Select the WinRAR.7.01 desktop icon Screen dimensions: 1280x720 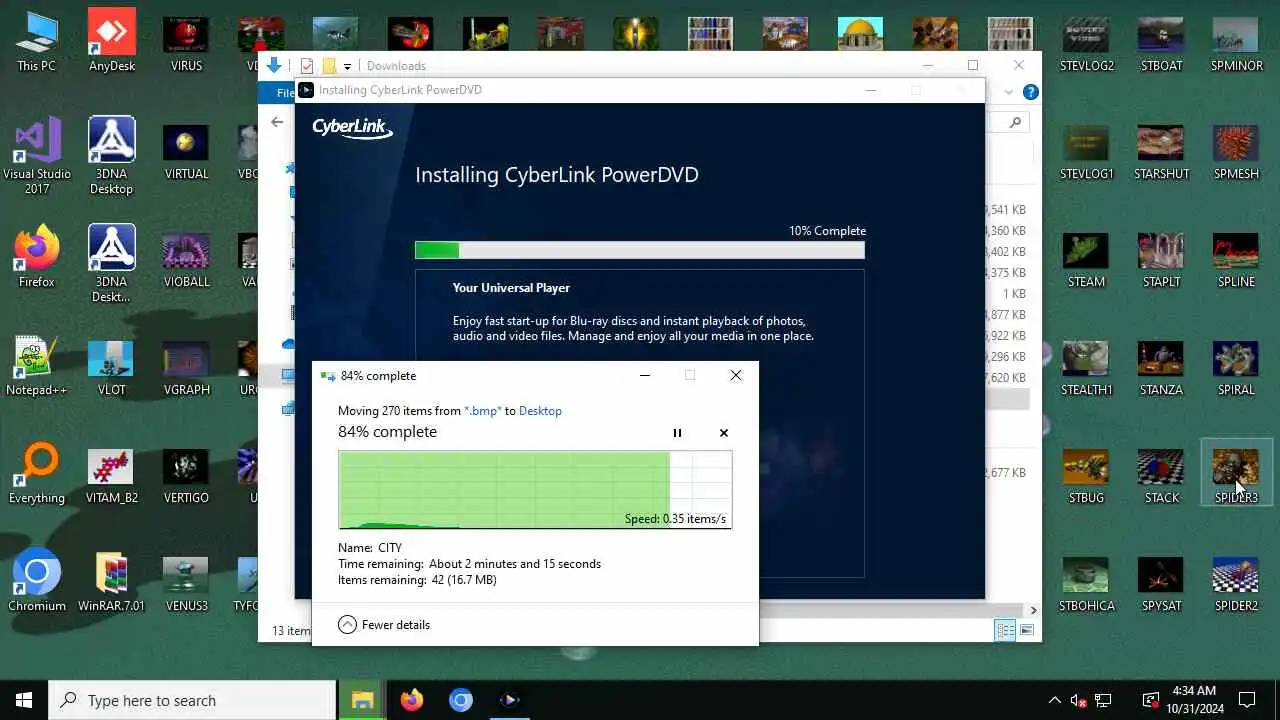(111, 582)
